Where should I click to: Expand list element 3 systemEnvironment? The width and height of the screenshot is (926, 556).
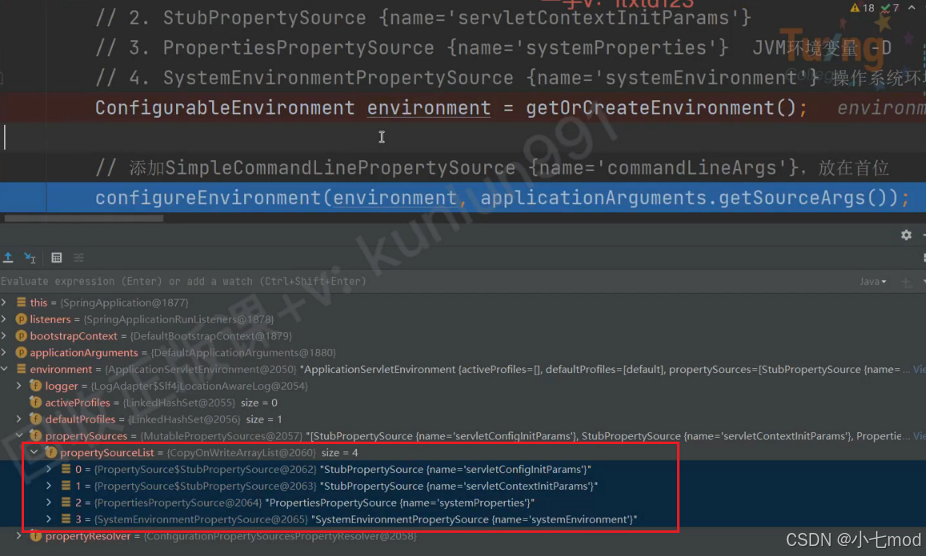49,519
